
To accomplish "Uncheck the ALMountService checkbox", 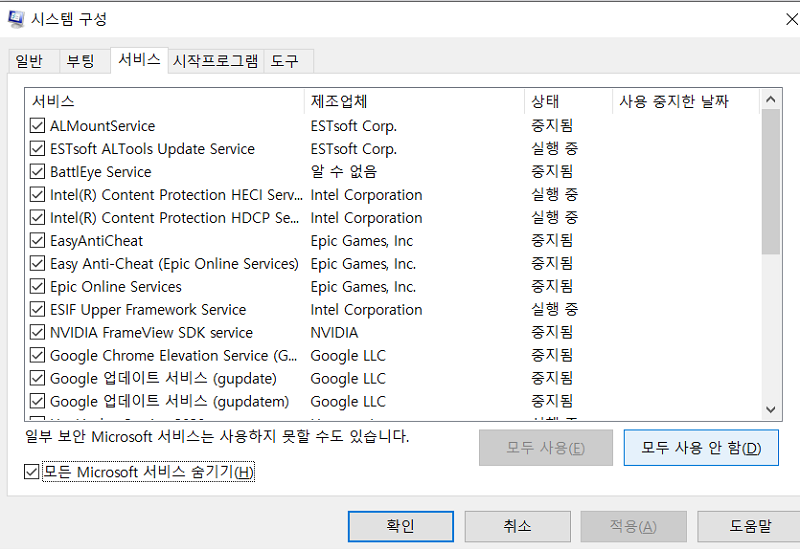I will click(37, 126).
